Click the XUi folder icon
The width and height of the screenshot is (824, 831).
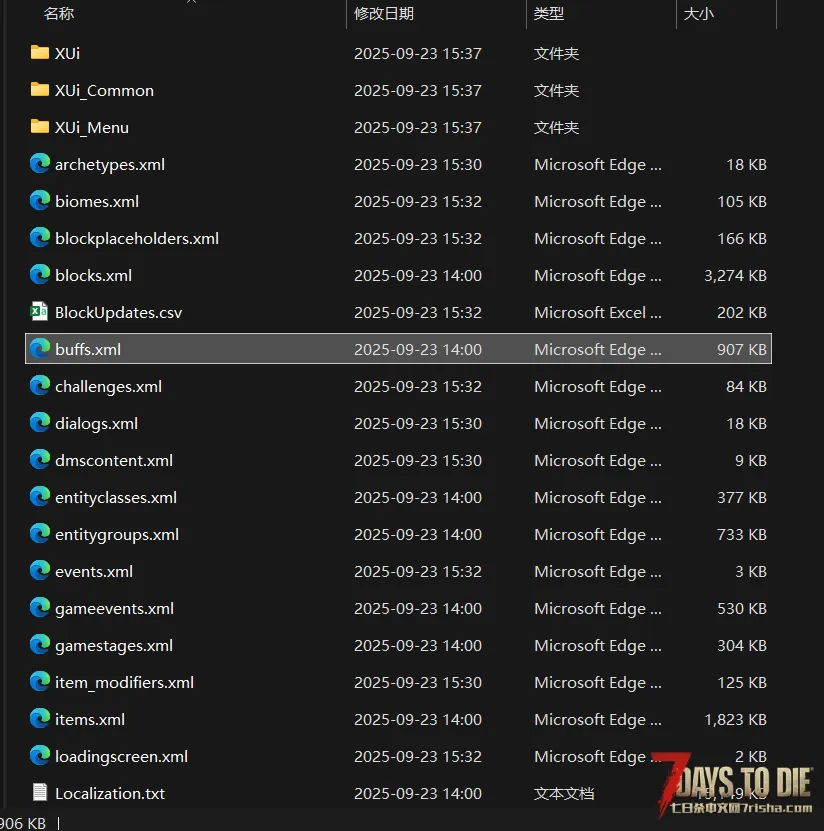coord(40,53)
